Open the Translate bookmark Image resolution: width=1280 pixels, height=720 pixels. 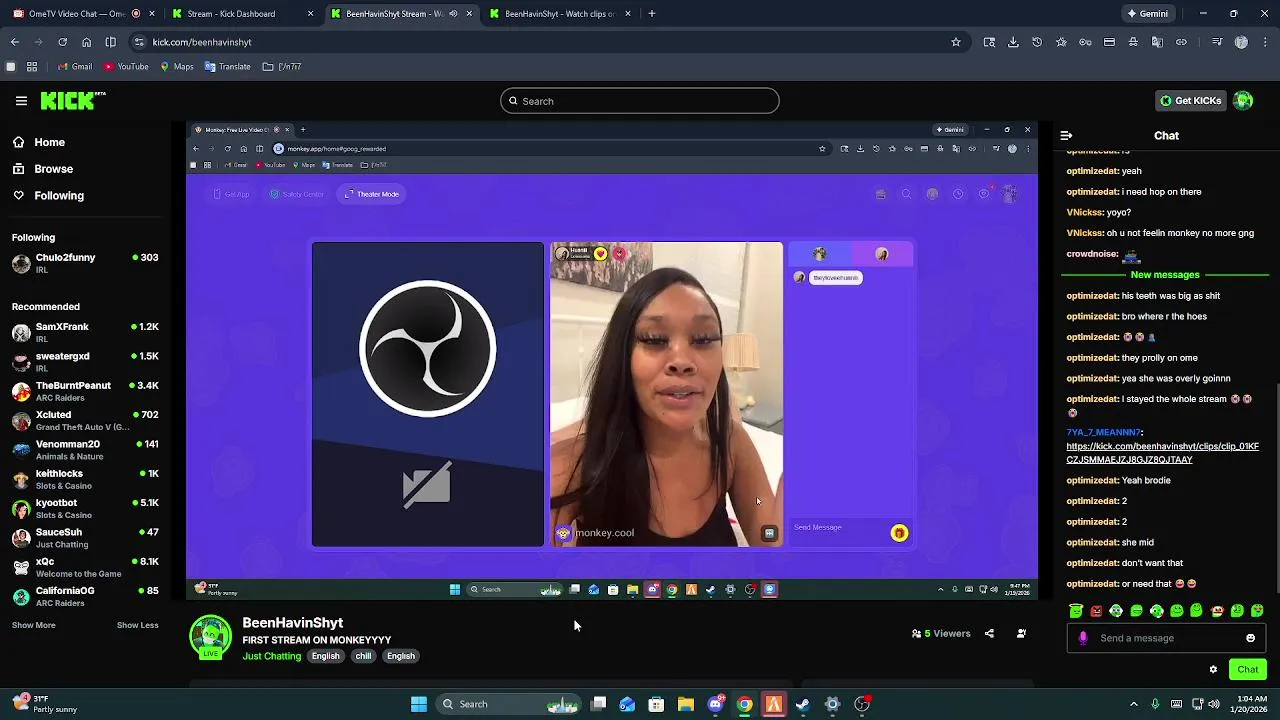pyautogui.click(x=227, y=67)
